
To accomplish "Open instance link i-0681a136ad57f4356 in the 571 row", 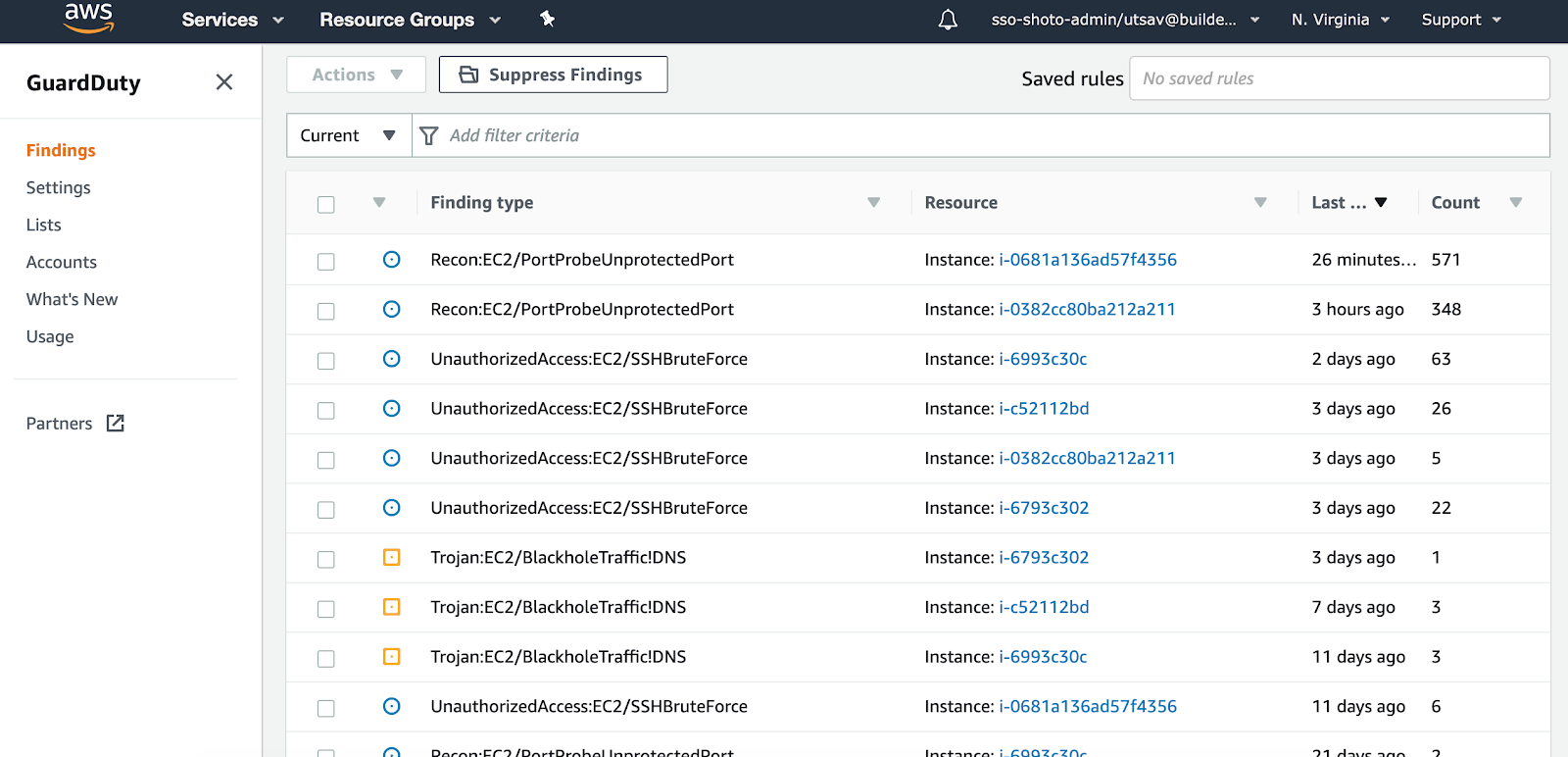I will tap(1088, 260).
